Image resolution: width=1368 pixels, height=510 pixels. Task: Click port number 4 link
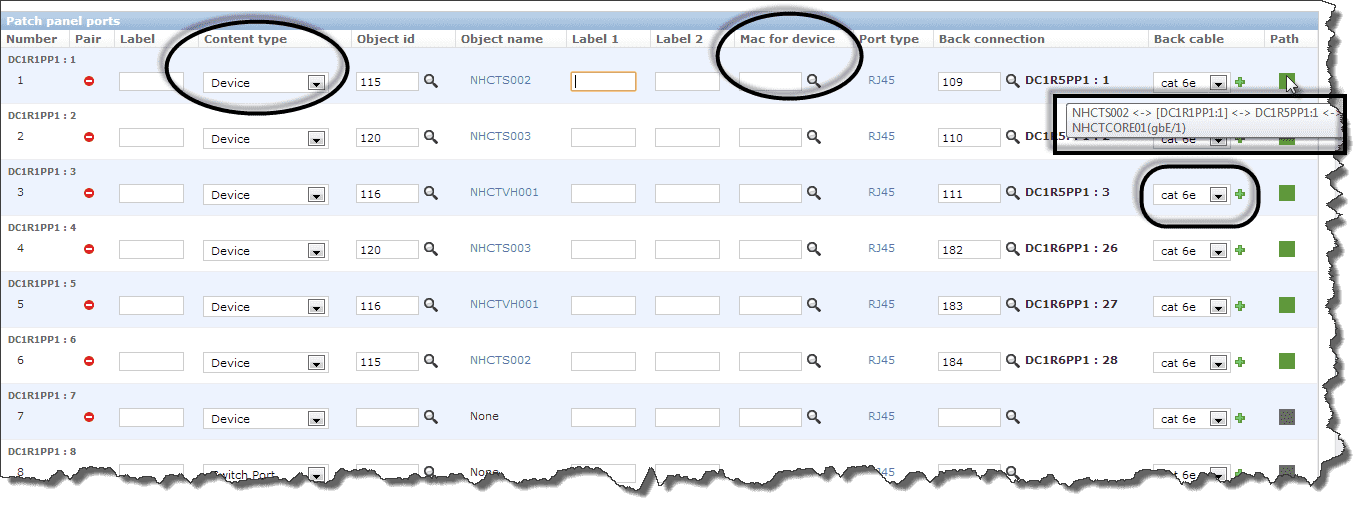[x=20, y=248]
